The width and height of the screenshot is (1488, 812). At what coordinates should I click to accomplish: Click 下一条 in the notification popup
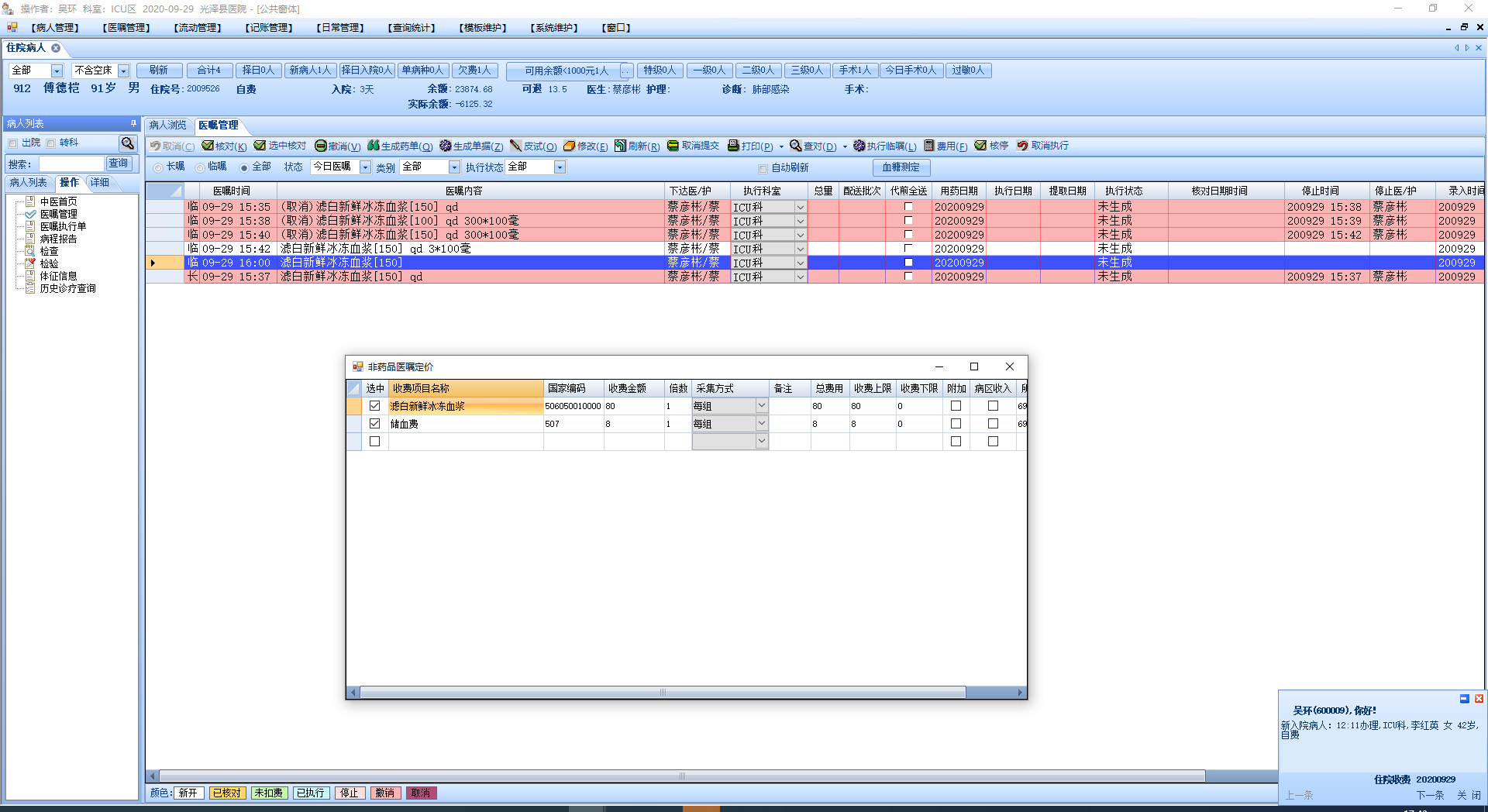point(1430,795)
